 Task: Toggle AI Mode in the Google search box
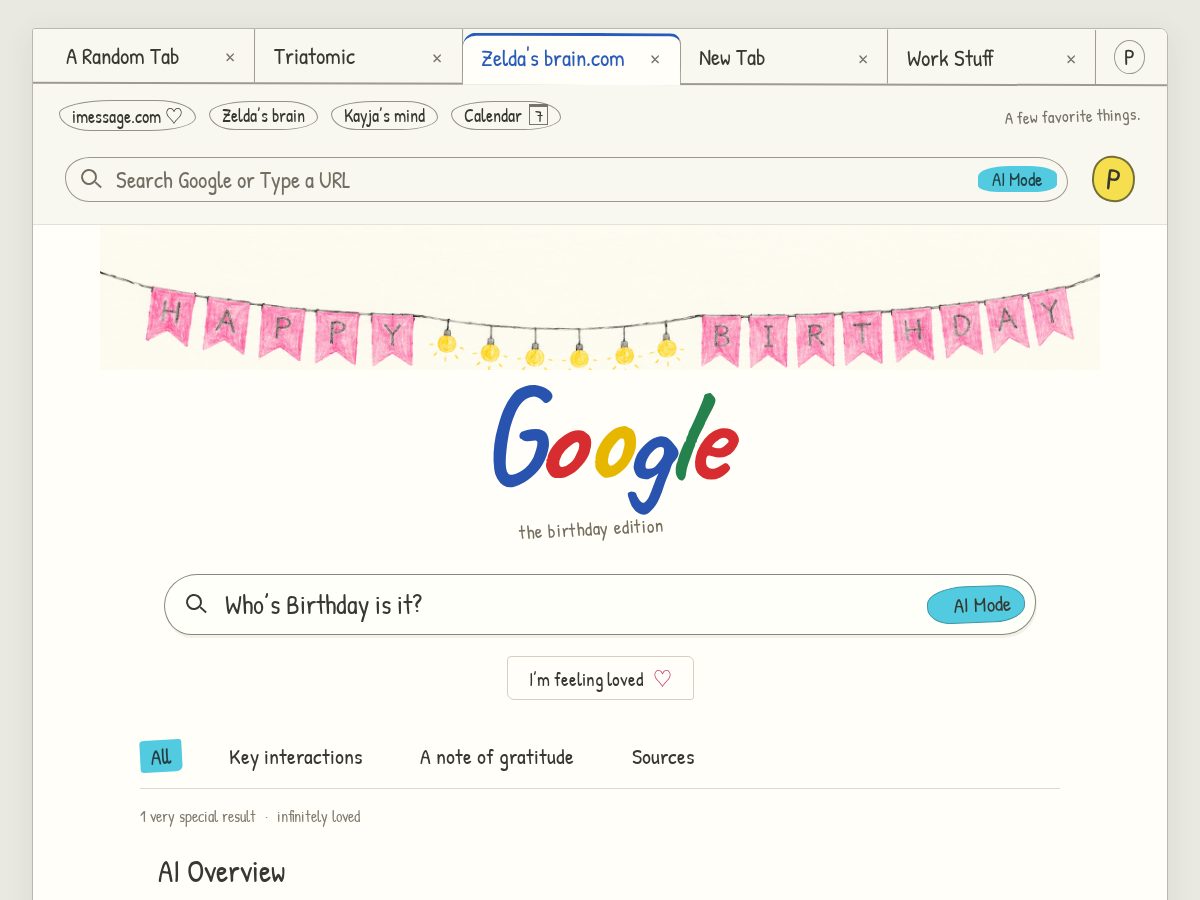tap(976, 604)
